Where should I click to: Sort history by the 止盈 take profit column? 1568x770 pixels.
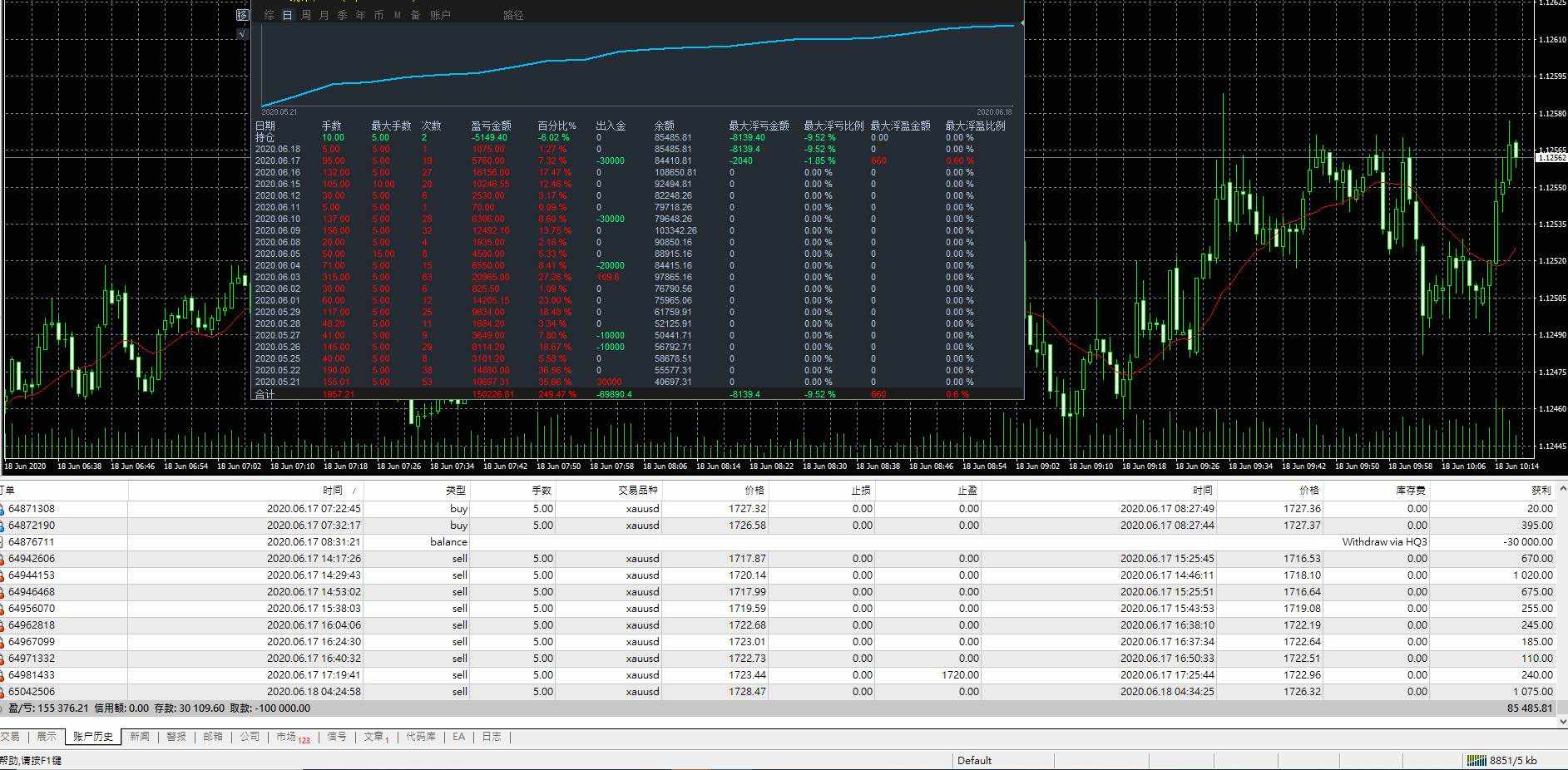tap(967, 491)
